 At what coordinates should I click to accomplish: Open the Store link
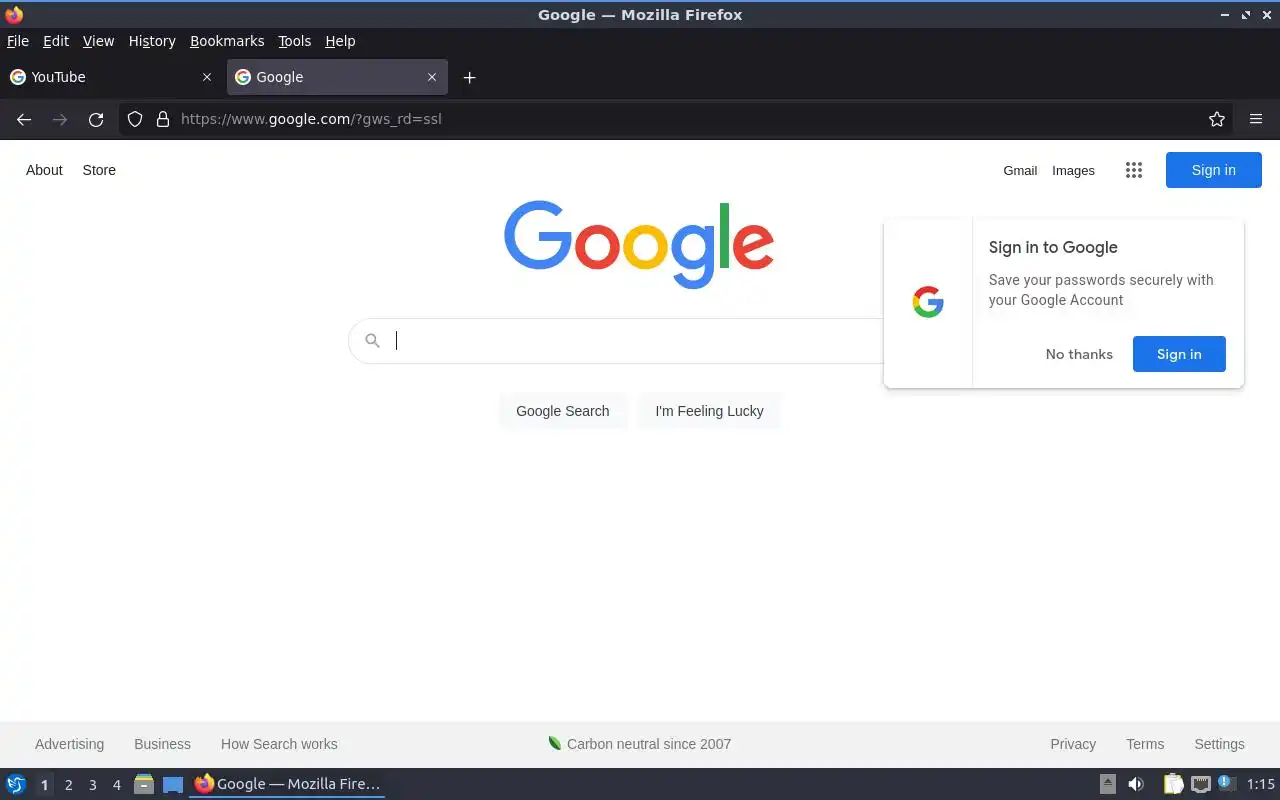coord(99,170)
